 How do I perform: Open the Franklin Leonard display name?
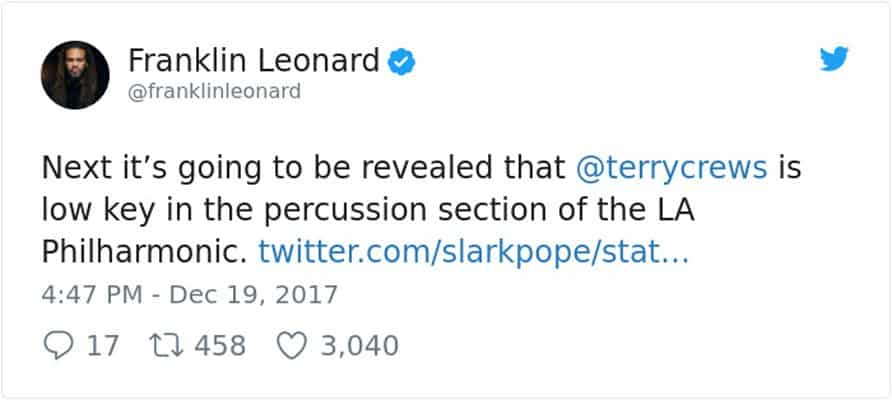coord(253,61)
